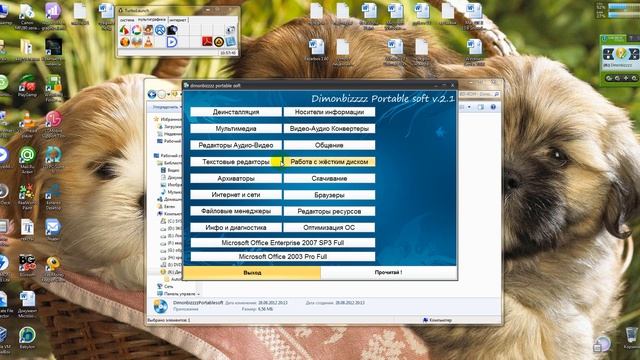640x360 pixels.
Task: Click Инфо и диагностика button
Action: [x=236, y=228]
